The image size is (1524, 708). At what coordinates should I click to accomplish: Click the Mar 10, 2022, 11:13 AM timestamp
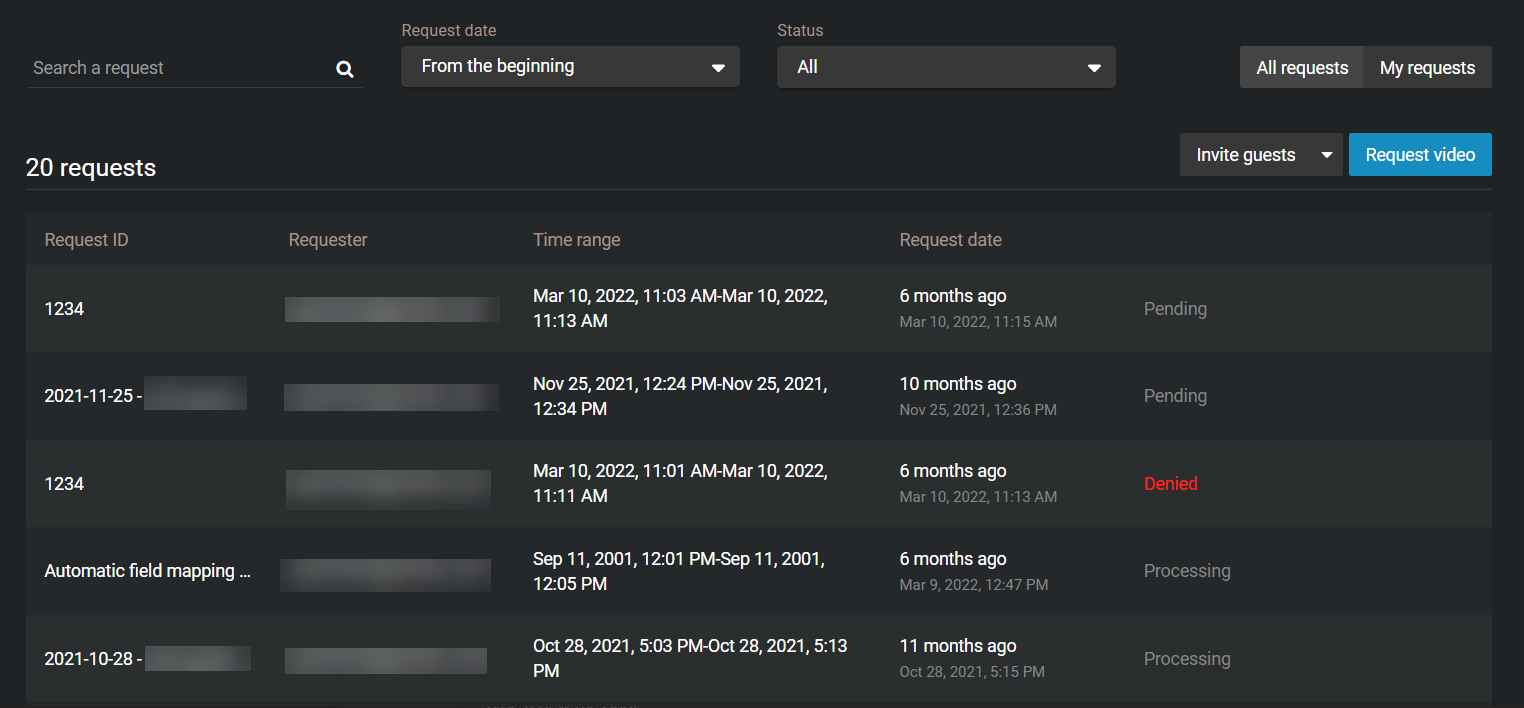click(x=978, y=497)
